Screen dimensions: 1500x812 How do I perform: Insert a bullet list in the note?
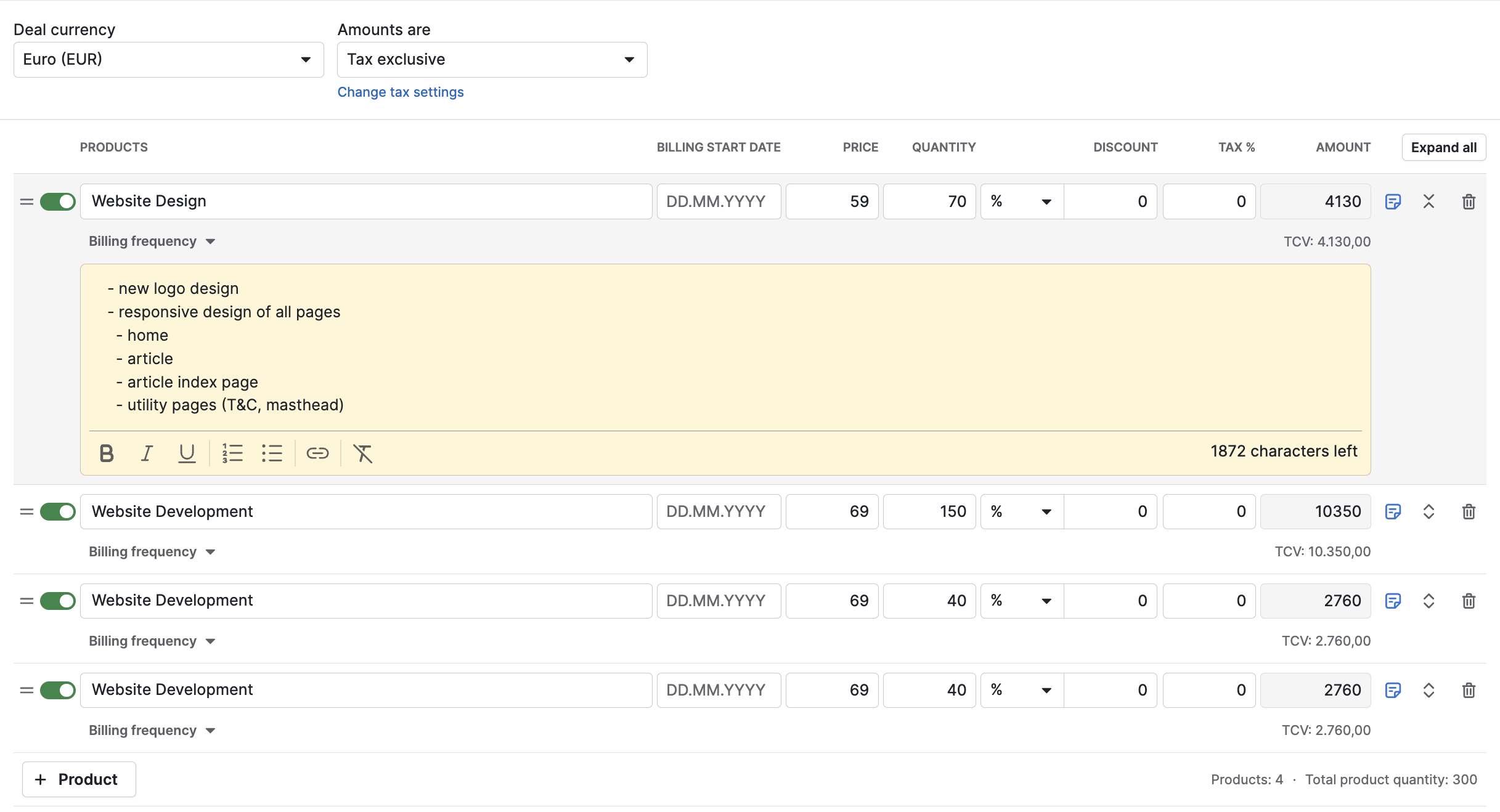point(272,453)
